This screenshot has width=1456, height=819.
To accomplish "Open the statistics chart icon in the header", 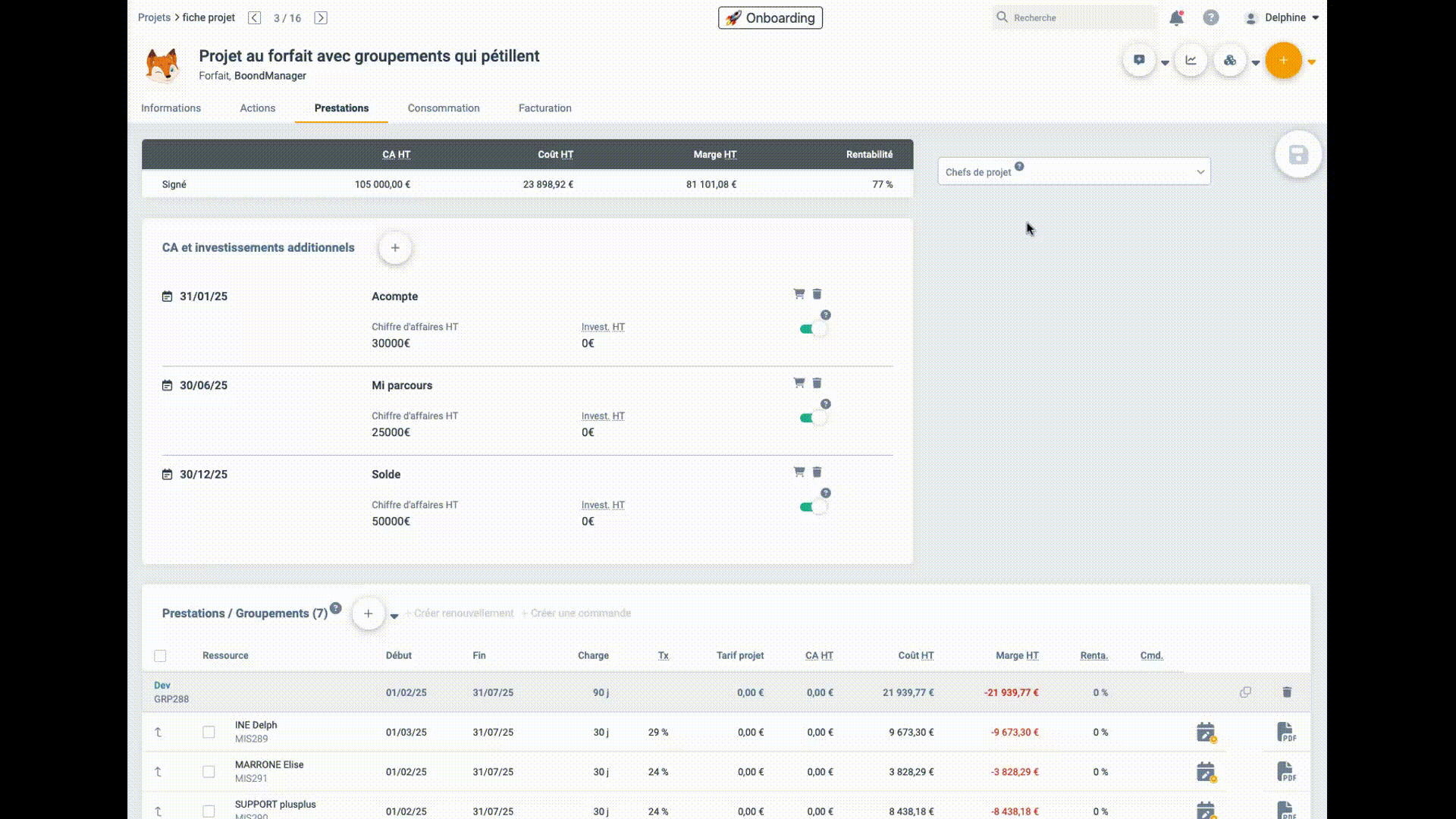I will [x=1191, y=61].
